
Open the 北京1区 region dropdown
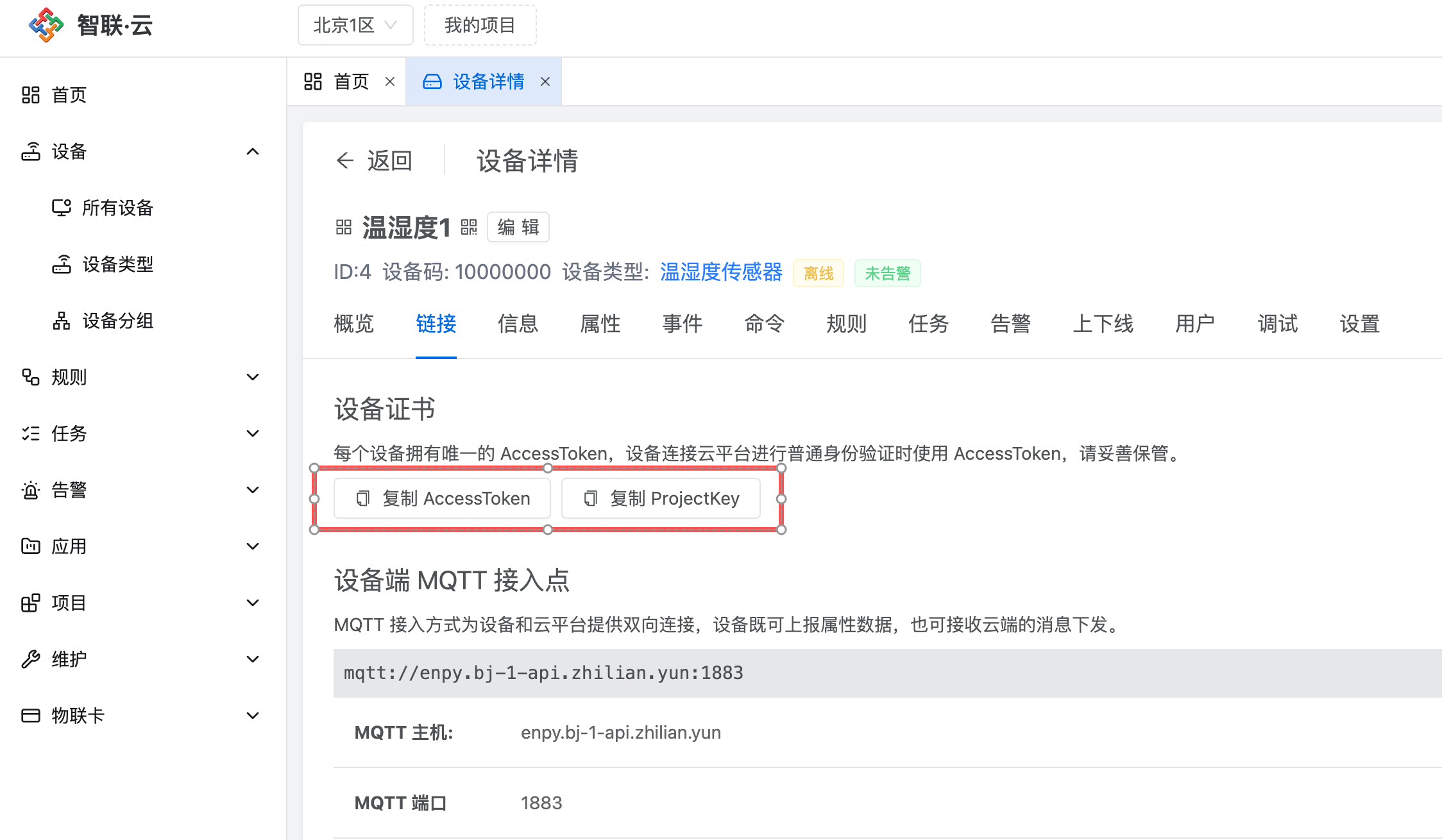coord(355,25)
